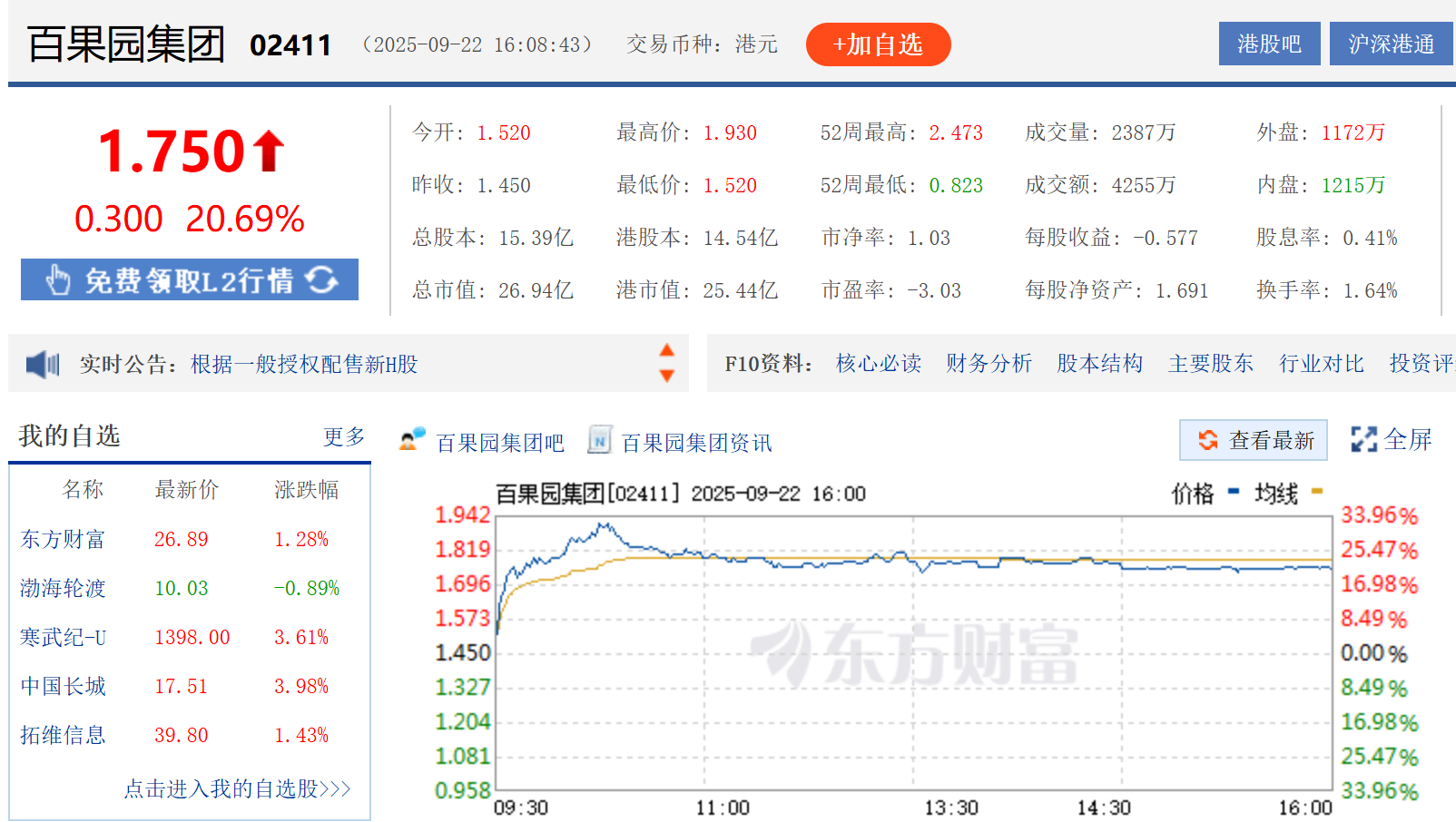
Task: Click the news document icon beside 百果园集团资讯
Action: pyautogui.click(x=599, y=440)
